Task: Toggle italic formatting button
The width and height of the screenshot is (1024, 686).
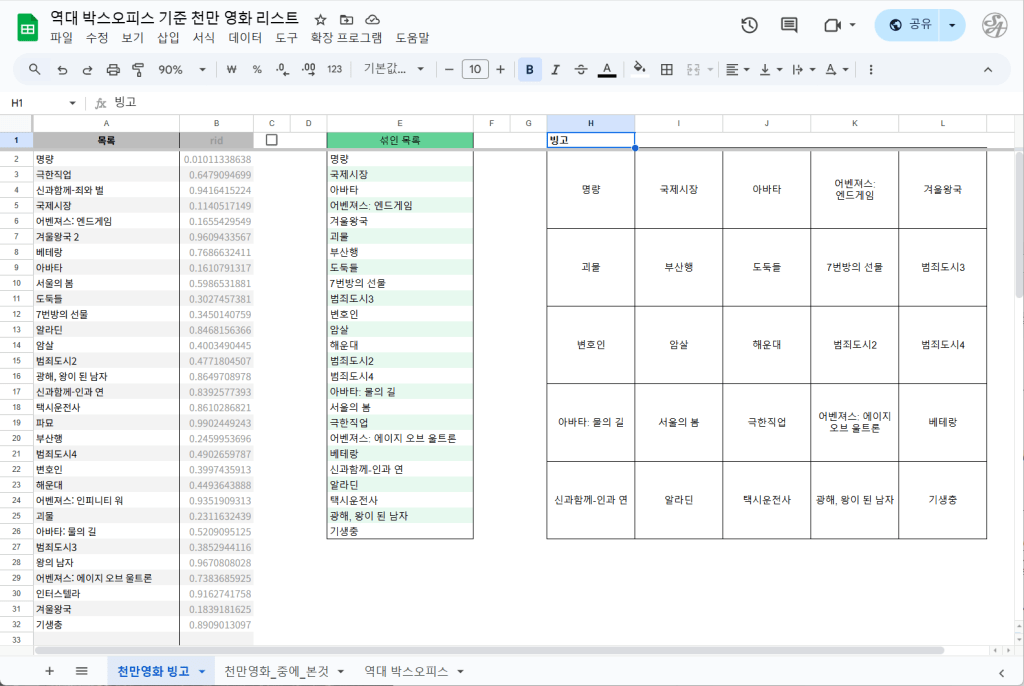Action: [555, 70]
